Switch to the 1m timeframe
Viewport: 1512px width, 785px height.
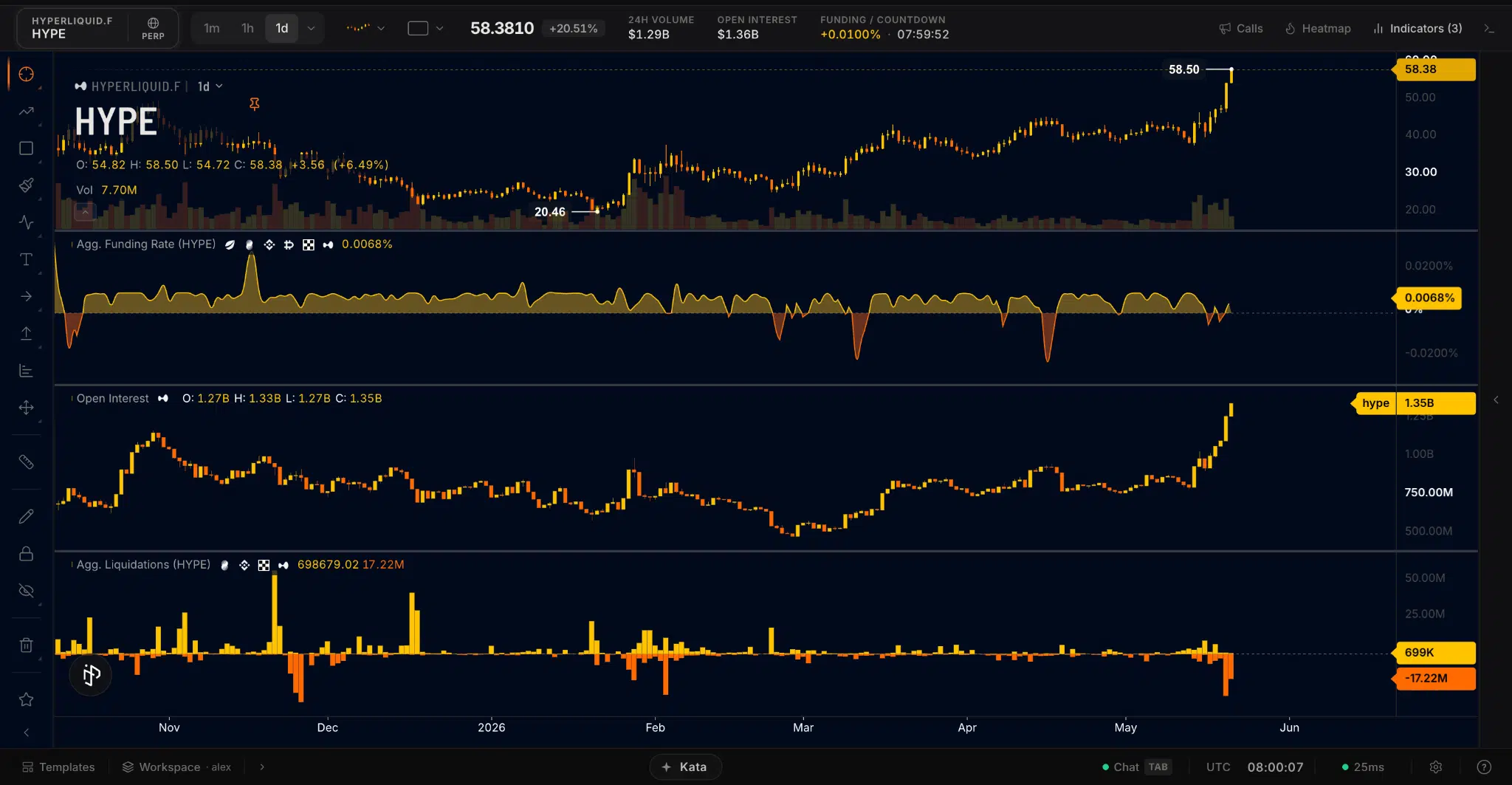tap(212, 29)
